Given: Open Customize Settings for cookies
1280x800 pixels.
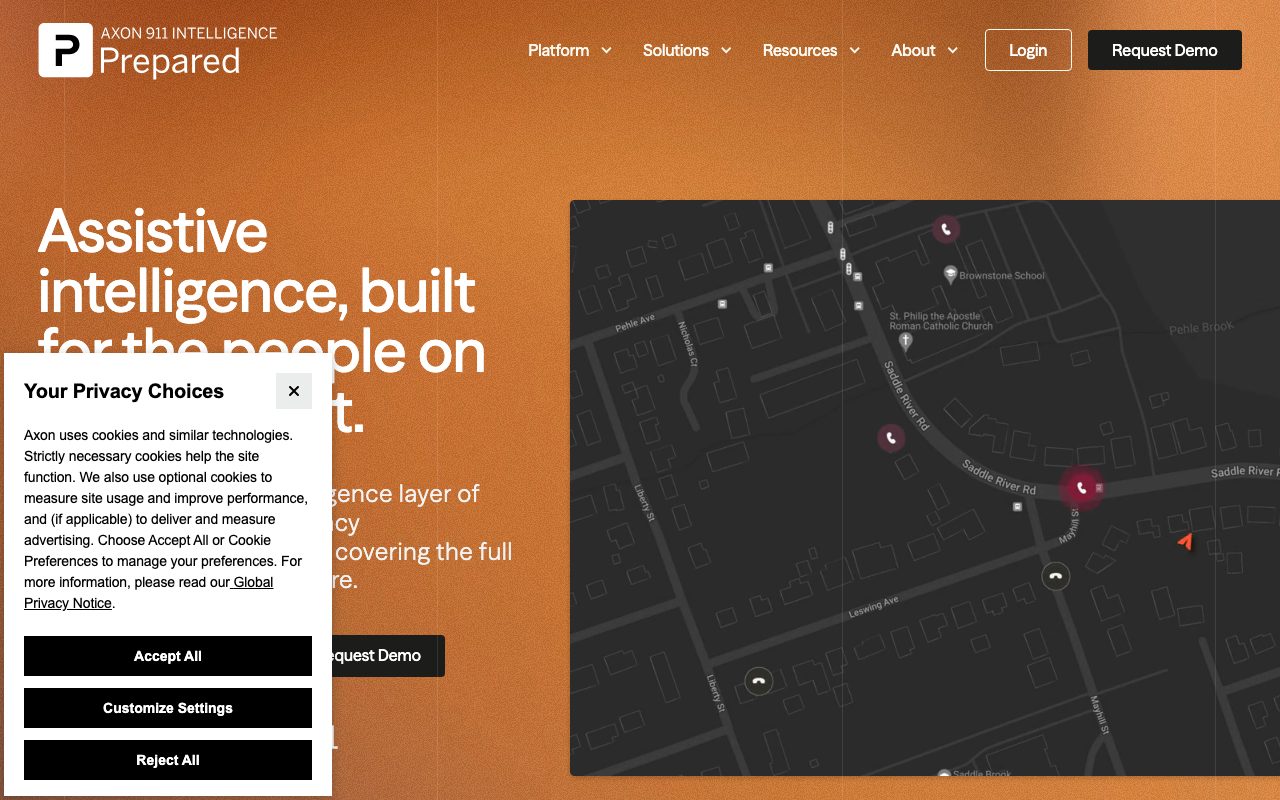Looking at the screenshot, I should click(x=168, y=708).
